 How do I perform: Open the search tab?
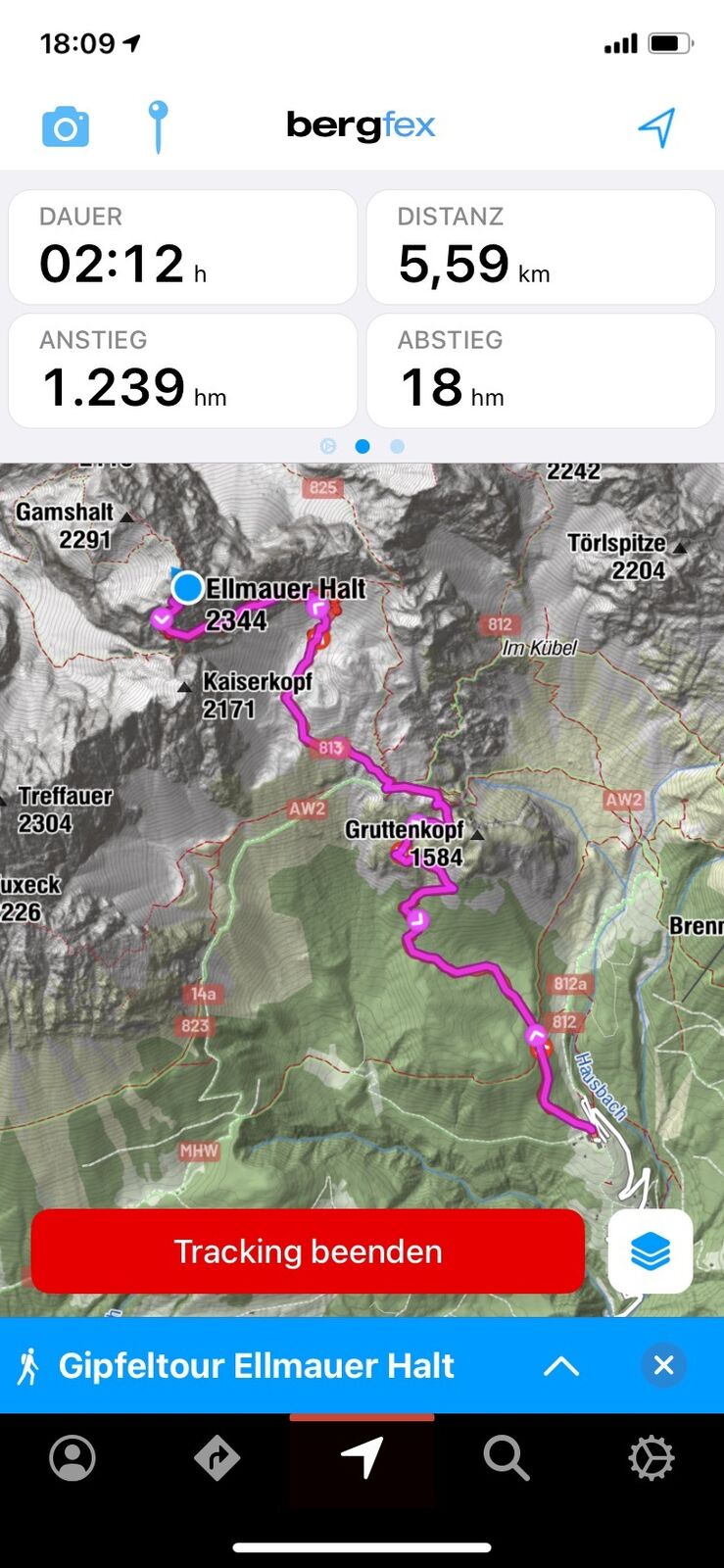click(507, 1458)
